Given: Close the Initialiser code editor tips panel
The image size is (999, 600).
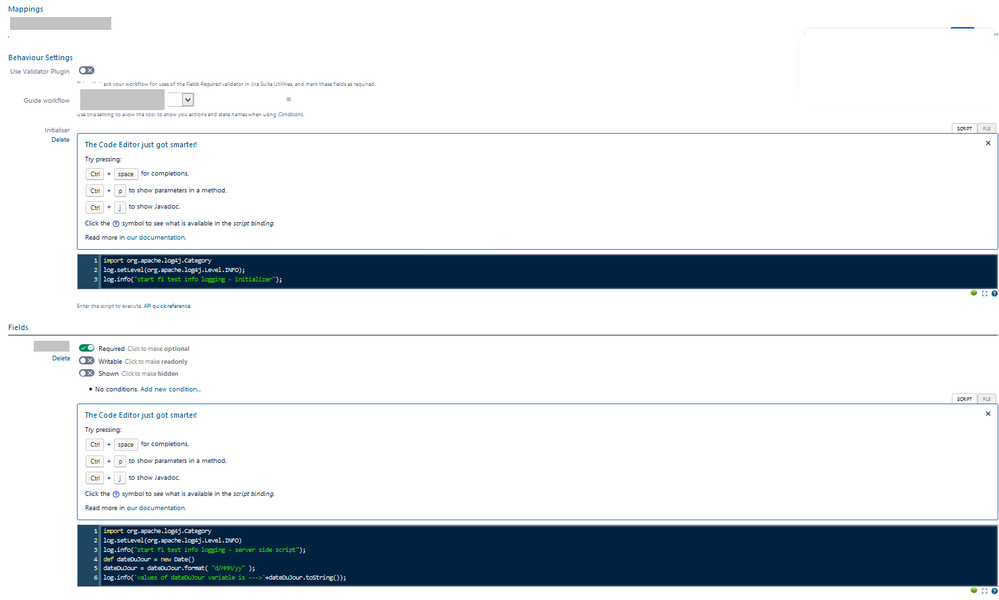Looking at the screenshot, I should coord(988,143).
